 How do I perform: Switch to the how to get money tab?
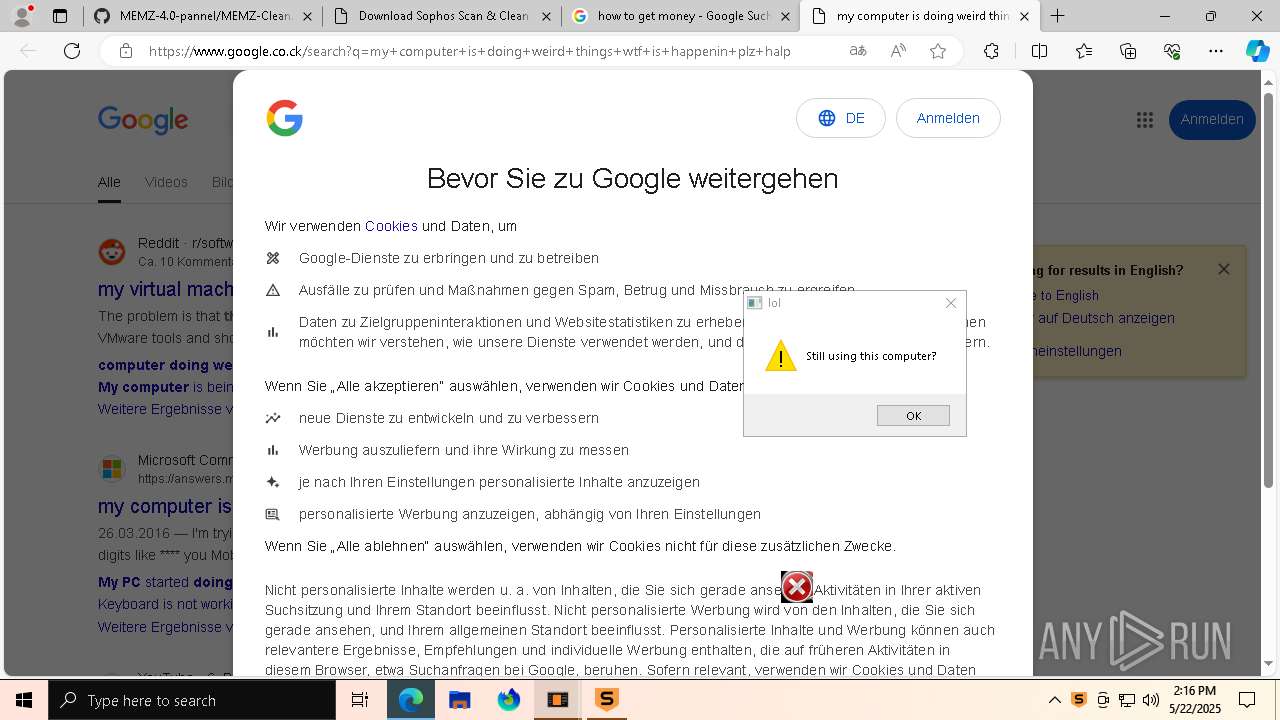pos(683,16)
